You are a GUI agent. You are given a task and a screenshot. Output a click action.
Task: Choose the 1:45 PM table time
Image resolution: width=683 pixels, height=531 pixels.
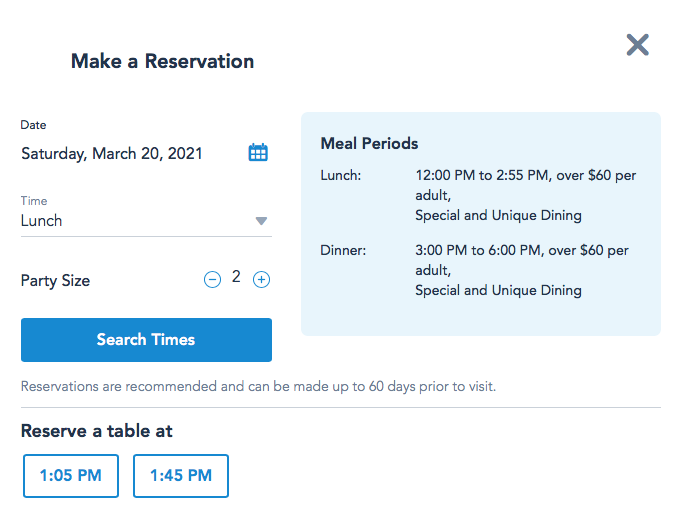(181, 476)
